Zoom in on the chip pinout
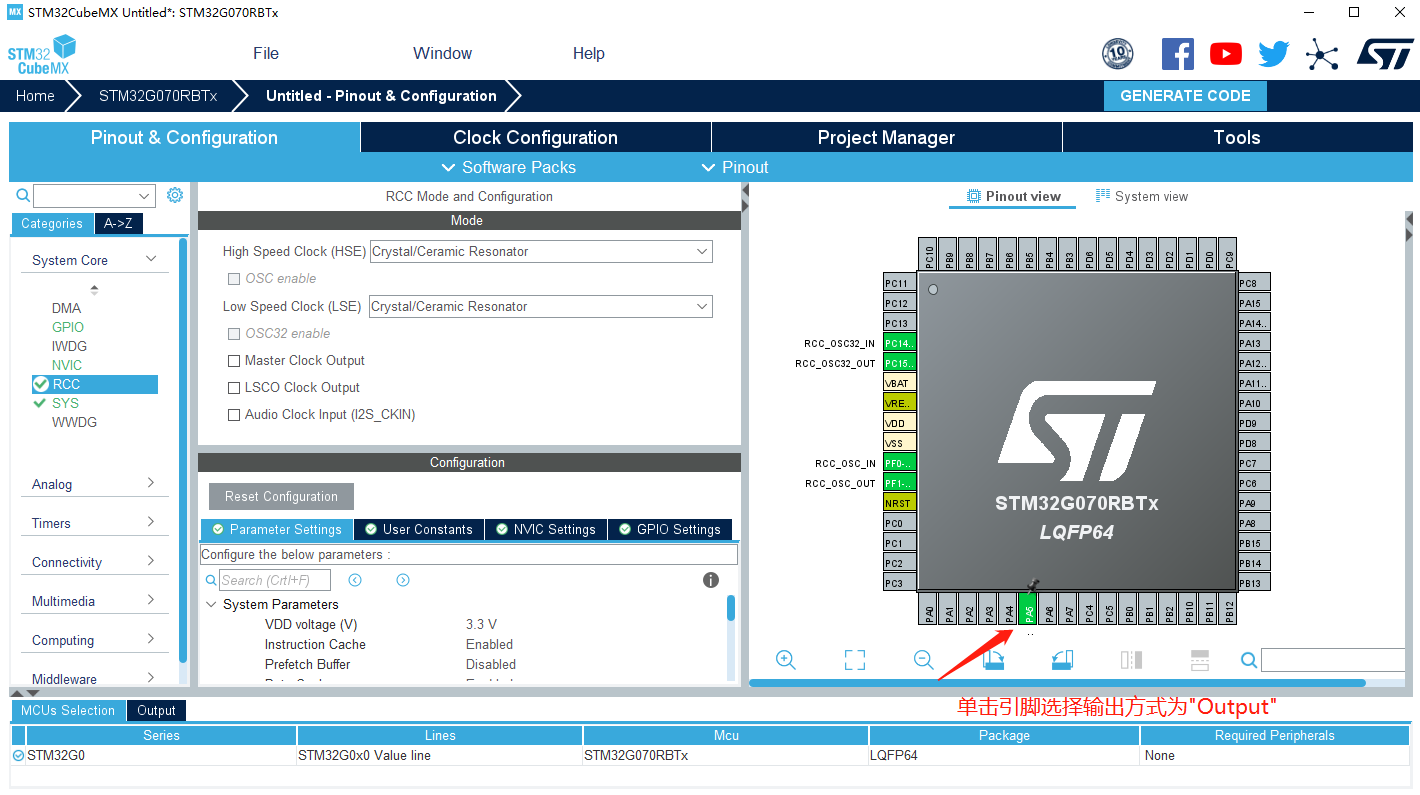The height and width of the screenshot is (795, 1420). pos(786,660)
